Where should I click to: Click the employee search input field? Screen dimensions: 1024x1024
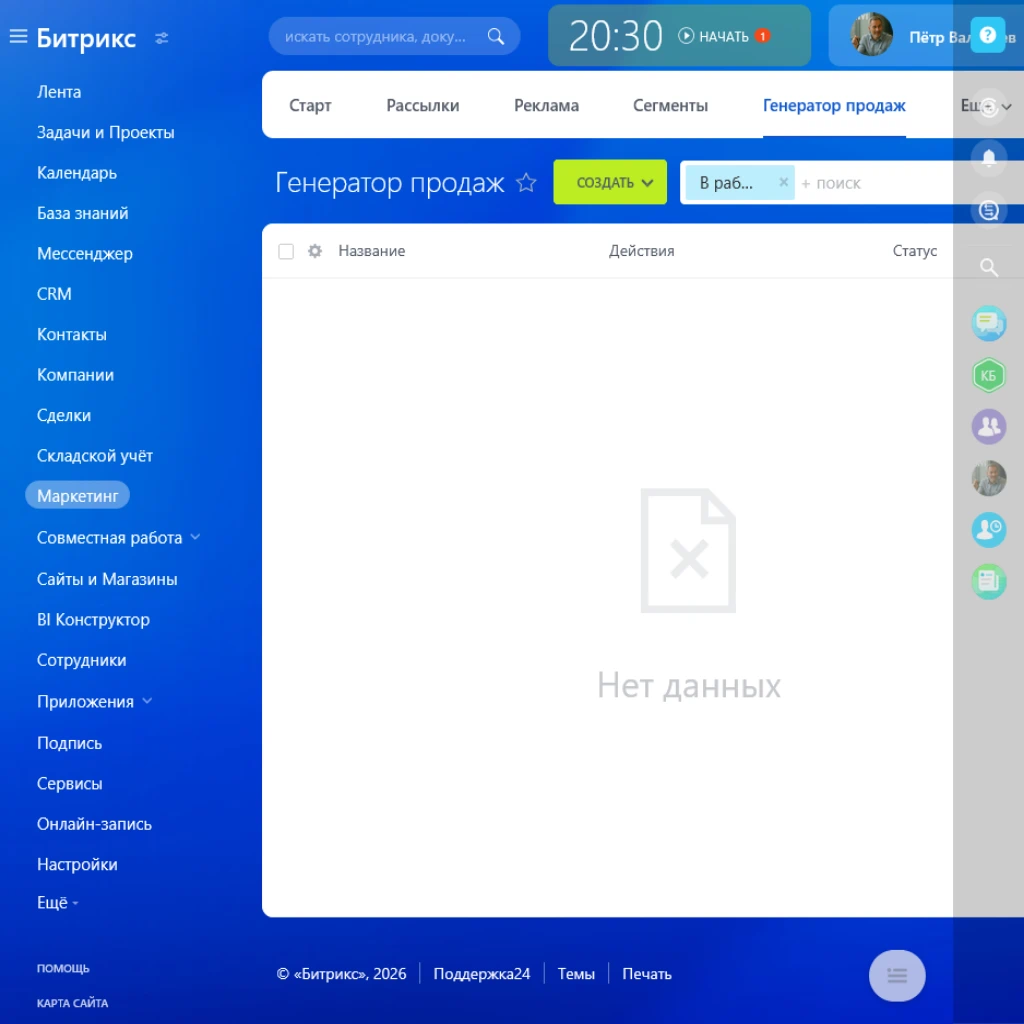(377, 37)
